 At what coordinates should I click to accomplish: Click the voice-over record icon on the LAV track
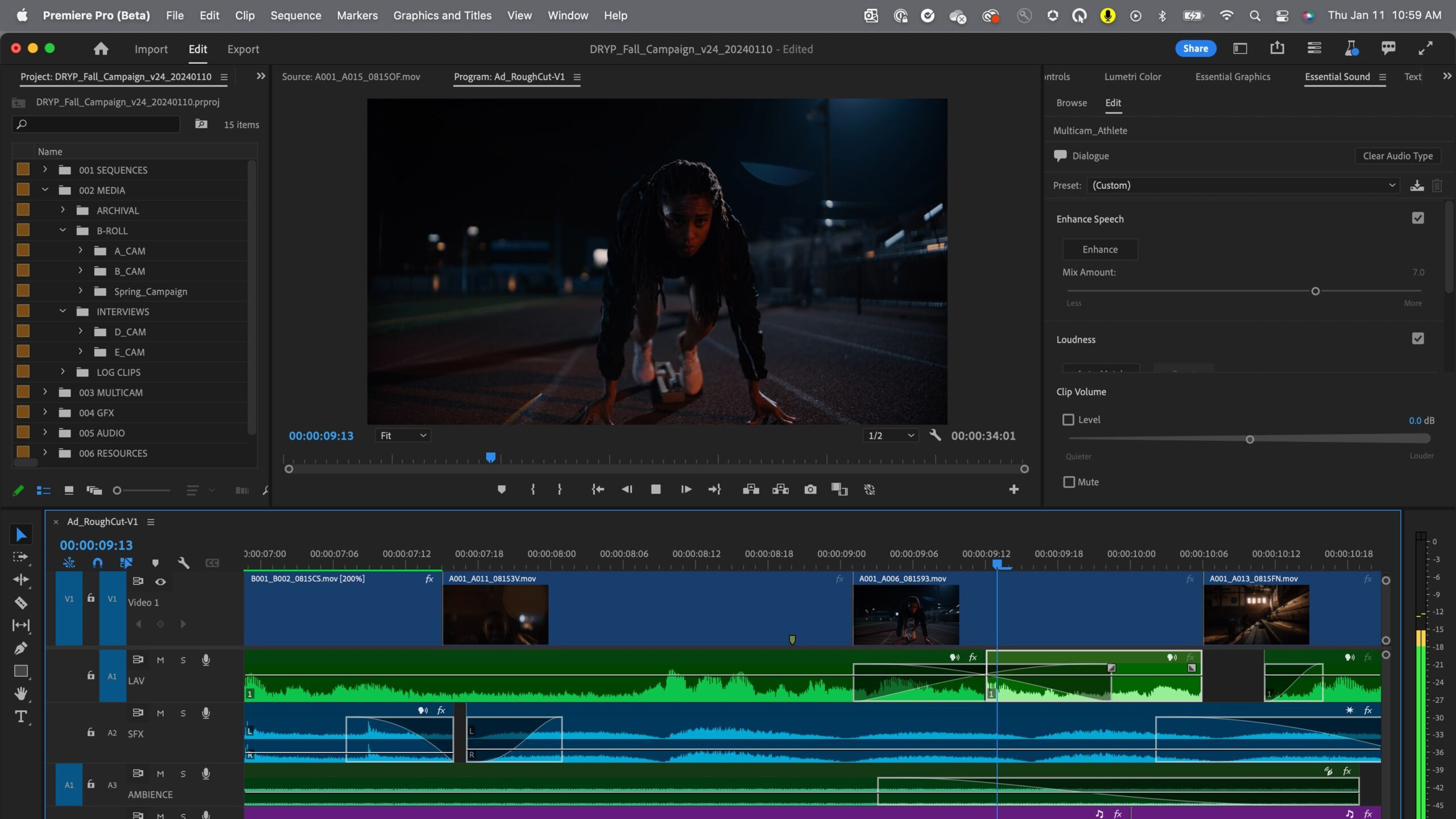[x=205, y=660]
